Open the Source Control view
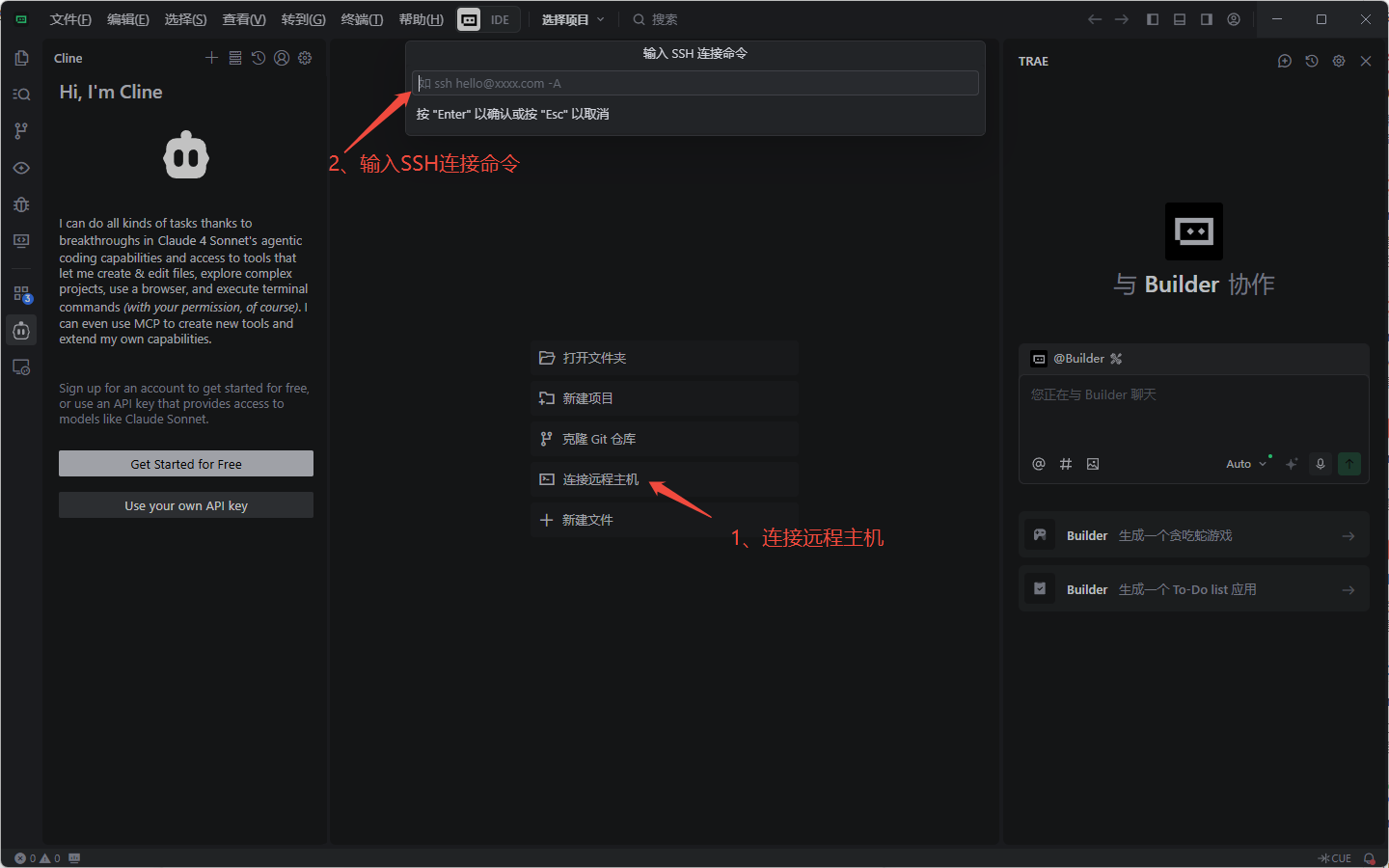 point(21,131)
